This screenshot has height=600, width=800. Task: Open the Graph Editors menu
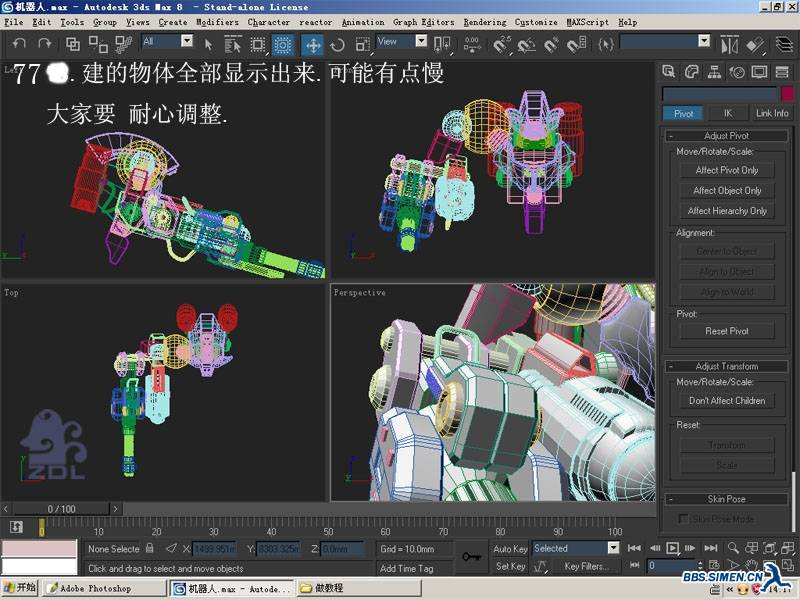point(423,22)
